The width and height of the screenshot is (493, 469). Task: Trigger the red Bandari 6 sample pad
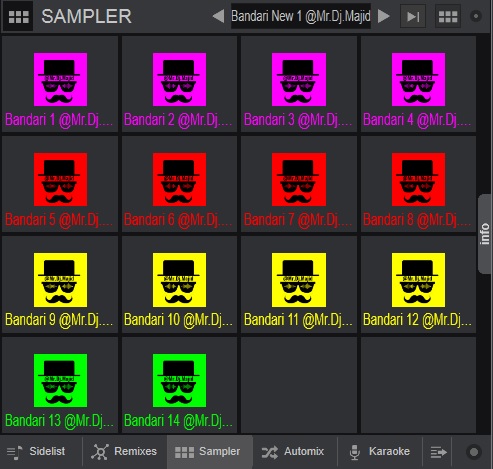(x=179, y=184)
